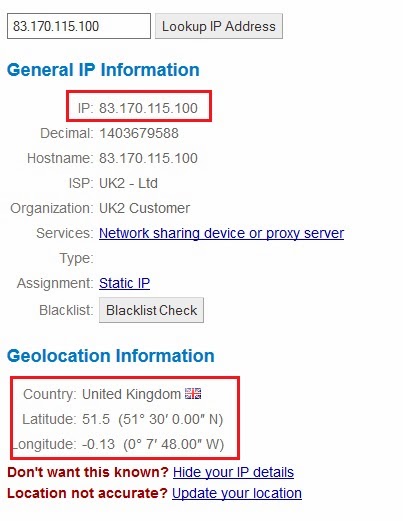Click the General IP Information heading
Image resolution: width=403 pixels, height=521 pixels.
(x=103, y=70)
